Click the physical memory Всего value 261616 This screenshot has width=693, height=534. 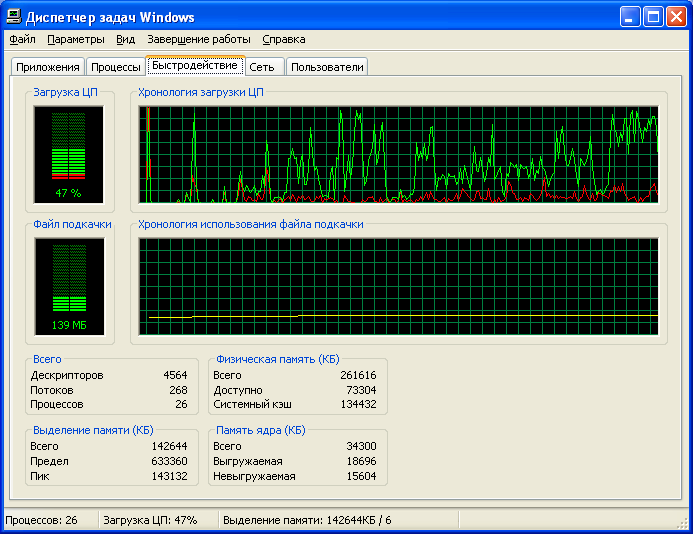point(358,375)
